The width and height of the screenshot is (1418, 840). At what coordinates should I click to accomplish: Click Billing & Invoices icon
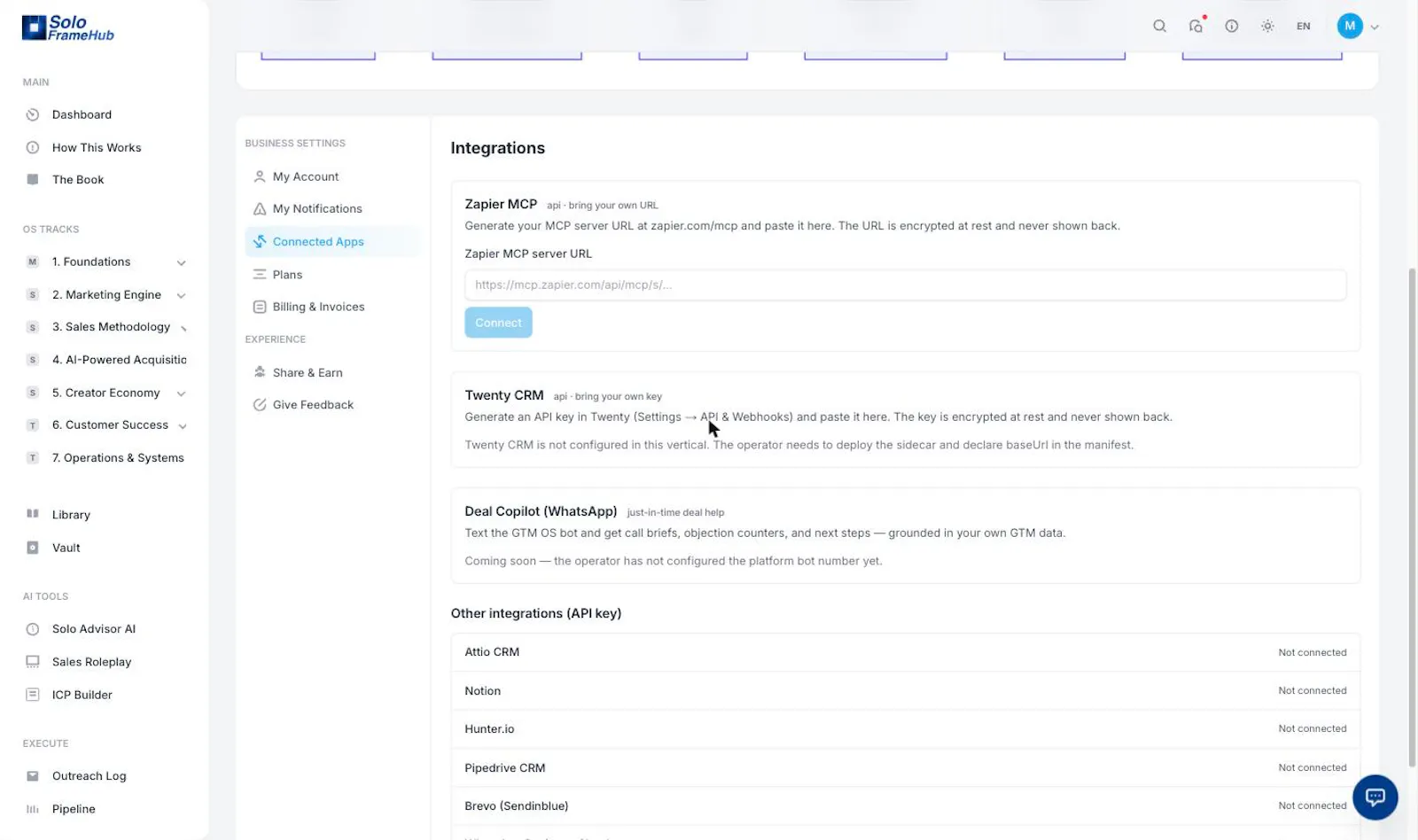260,307
